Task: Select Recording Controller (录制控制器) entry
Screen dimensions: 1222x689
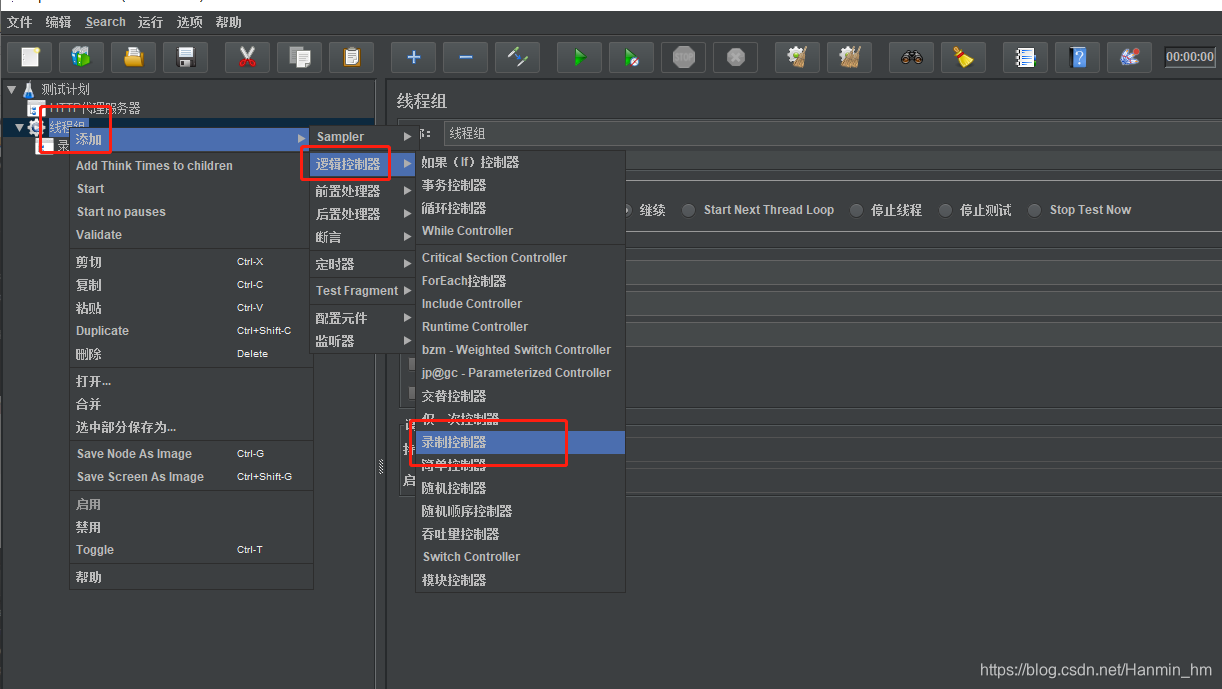Action: pos(521,442)
